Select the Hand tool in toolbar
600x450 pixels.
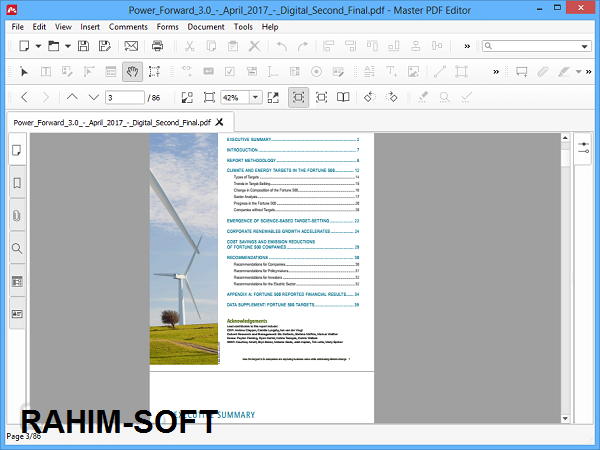point(133,71)
